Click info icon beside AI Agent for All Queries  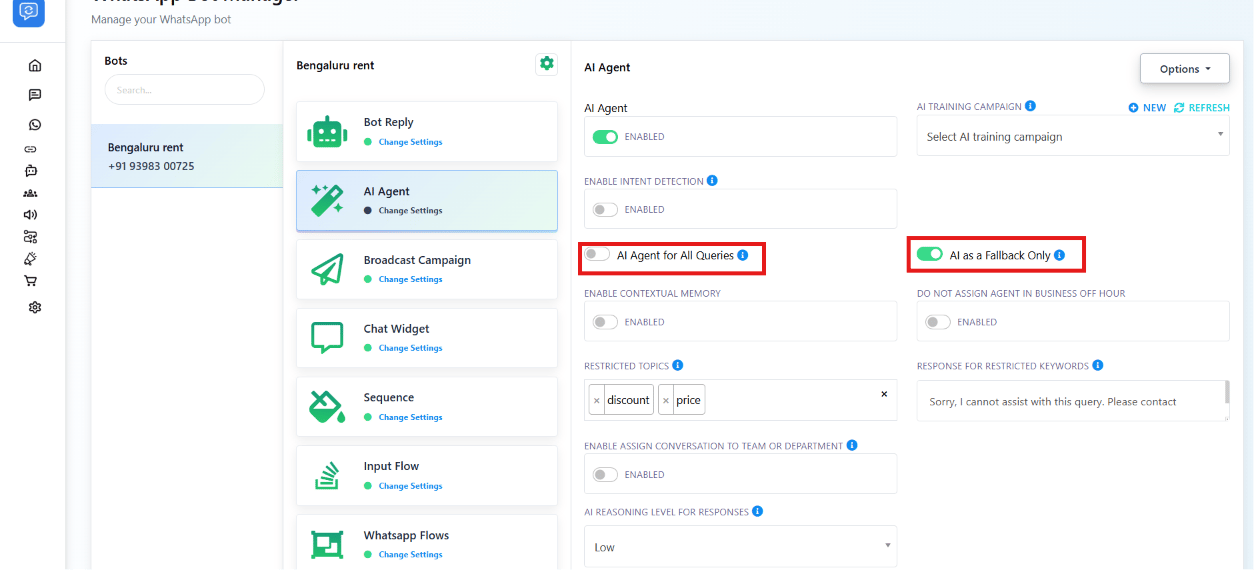(742, 255)
